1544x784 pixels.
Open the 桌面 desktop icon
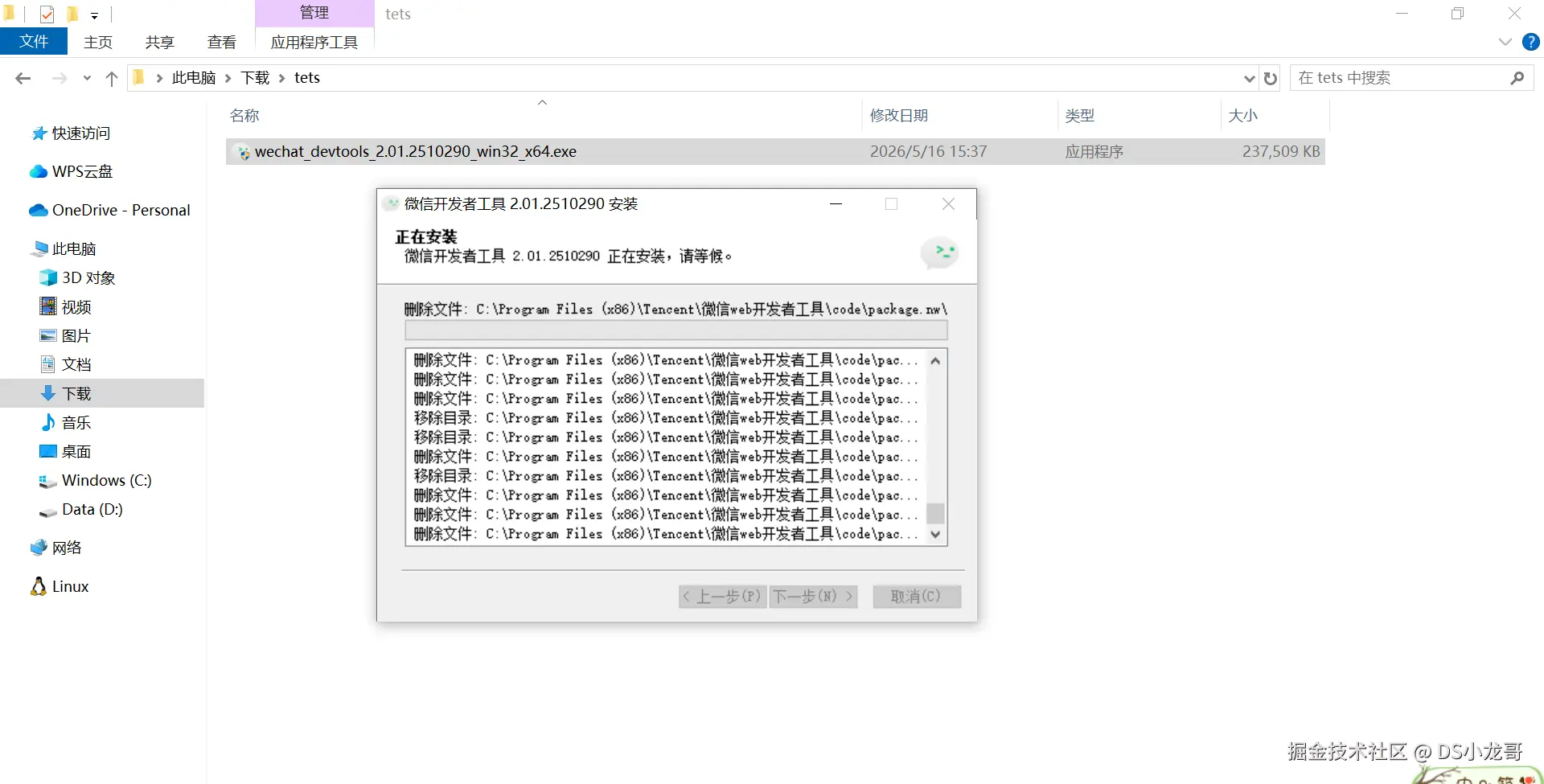(x=48, y=451)
